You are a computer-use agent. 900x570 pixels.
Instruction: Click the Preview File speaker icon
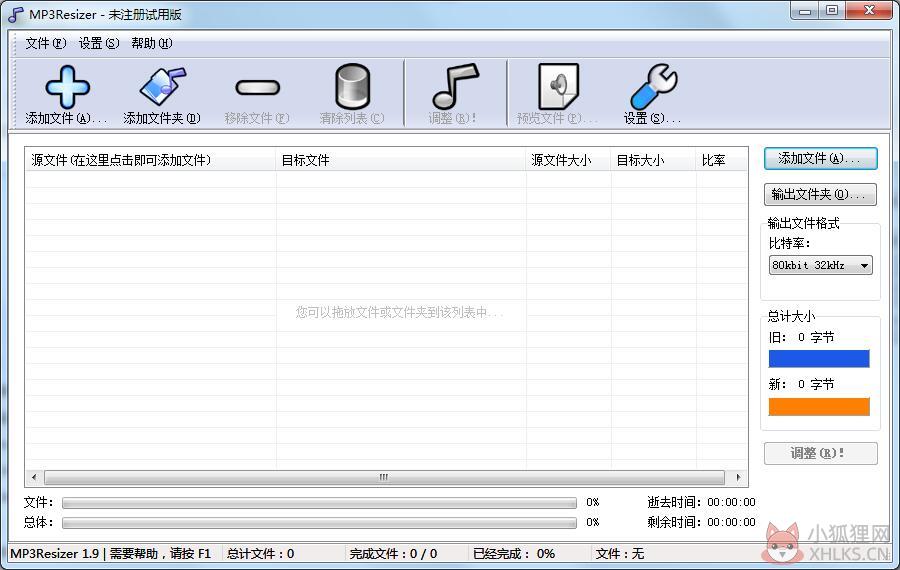tap(558, 86)
